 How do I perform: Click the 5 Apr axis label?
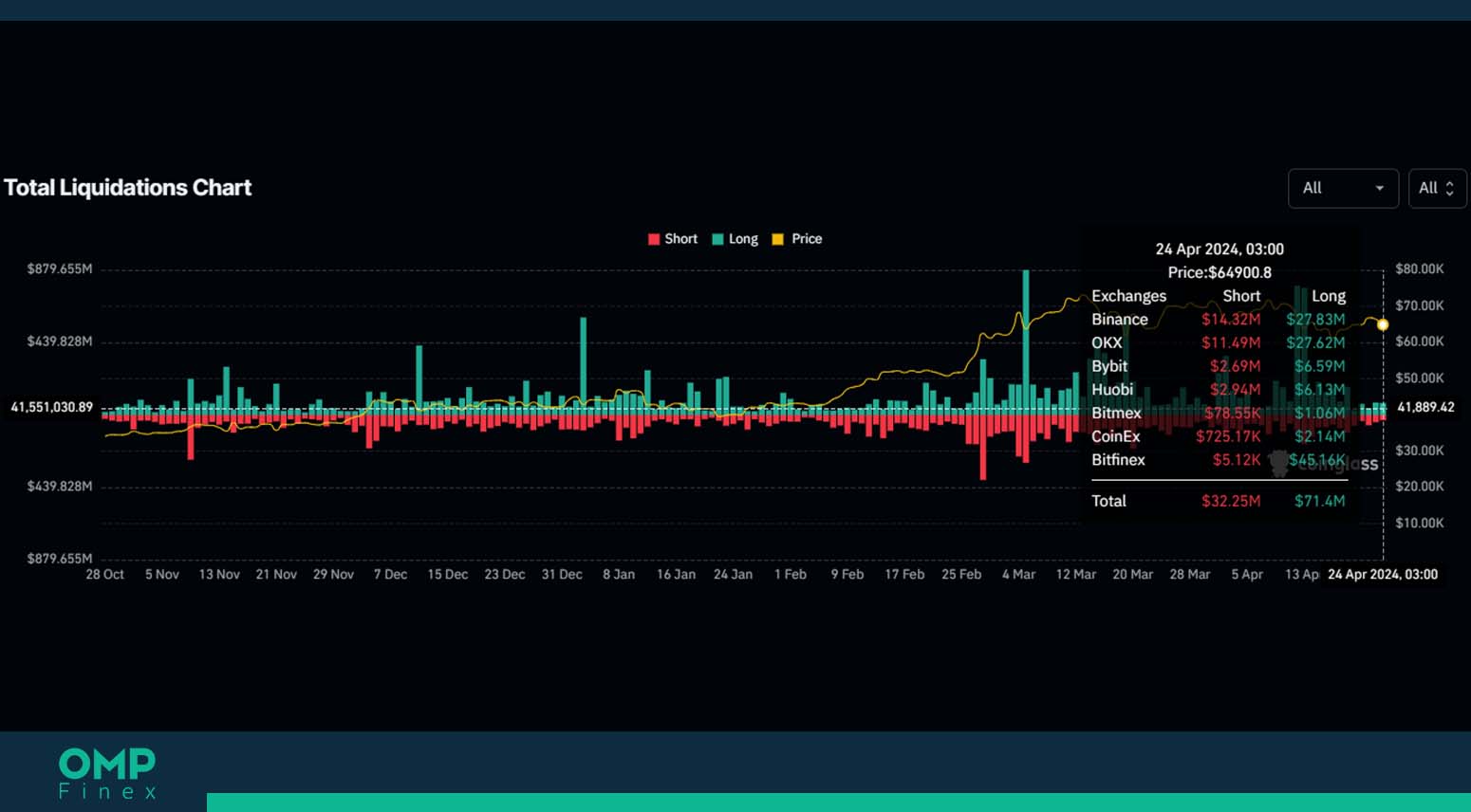click(x=1247, y=575)
